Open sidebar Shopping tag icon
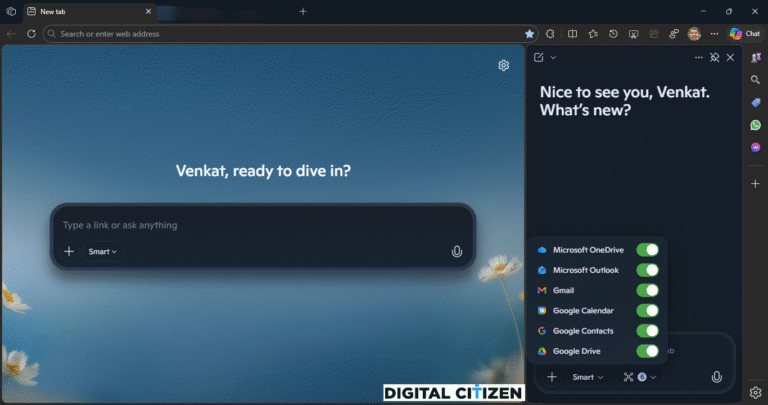768x405 pixels. click(x=756, y=102)
